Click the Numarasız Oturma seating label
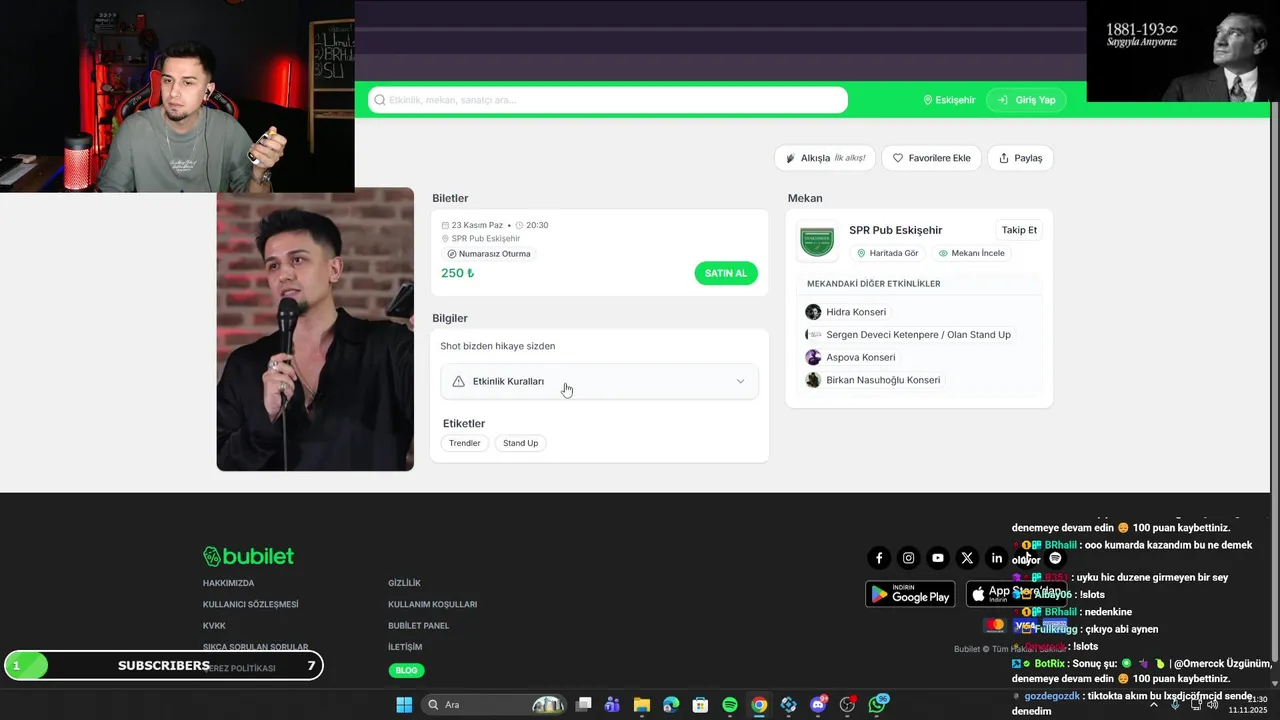This screenshot has width=1280, height=720. coord(489,254)
